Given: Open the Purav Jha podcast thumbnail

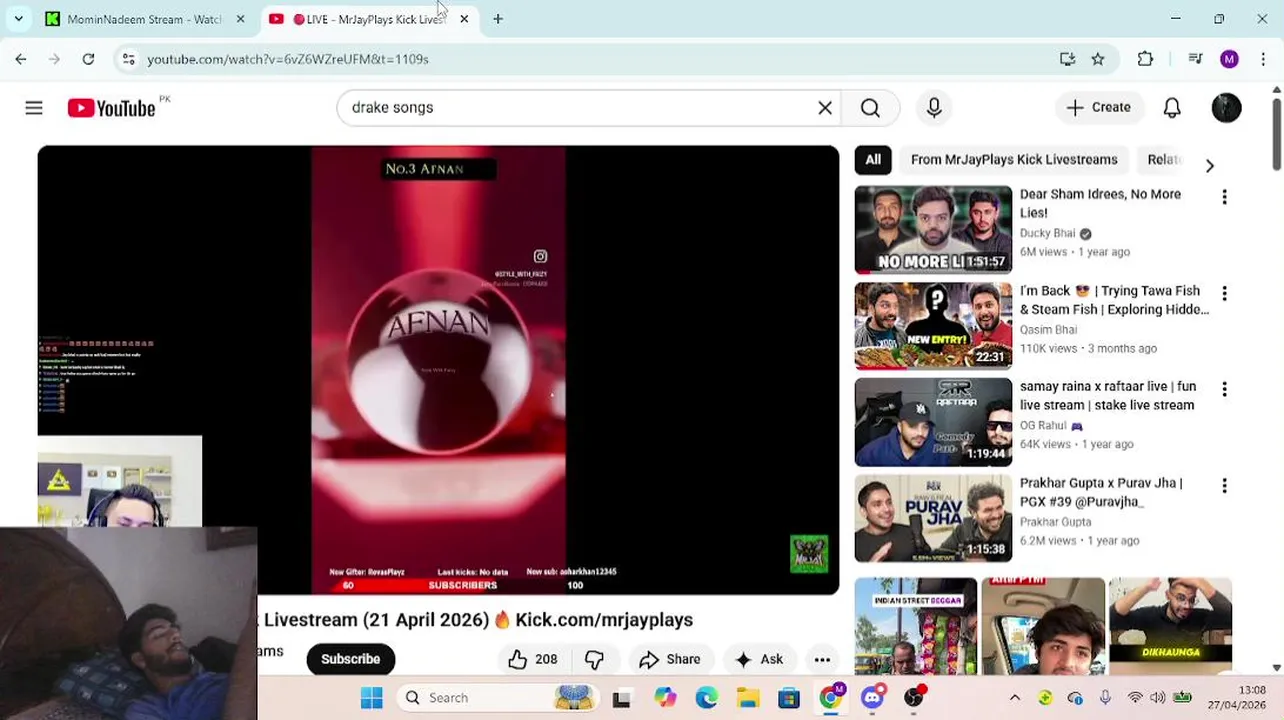Looking at the screenshot, I should pyautogui.click(x=933, y=518).
